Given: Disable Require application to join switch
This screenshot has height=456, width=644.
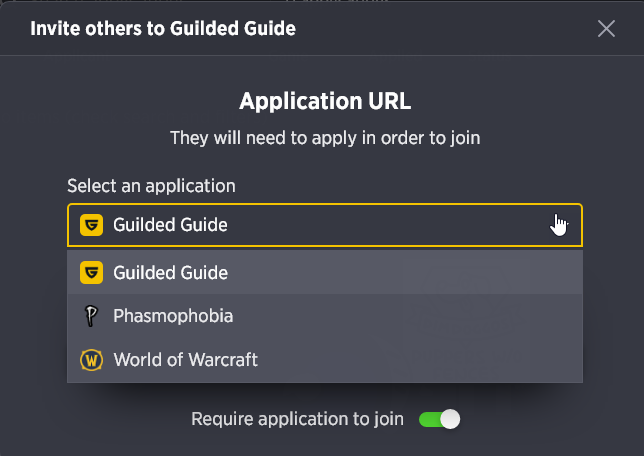Looking at the screenshot, I should coord(439,419).
